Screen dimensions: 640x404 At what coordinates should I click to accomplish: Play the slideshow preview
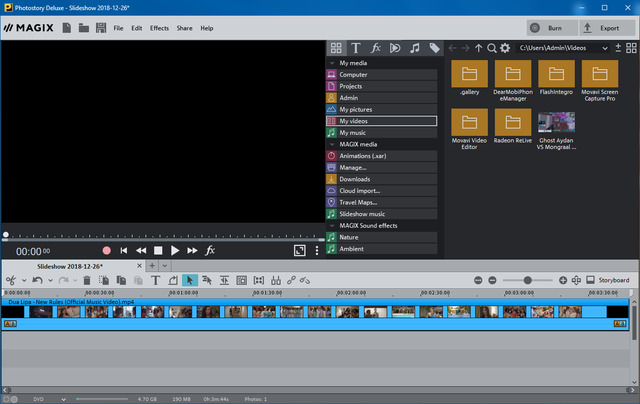[175, 251]
